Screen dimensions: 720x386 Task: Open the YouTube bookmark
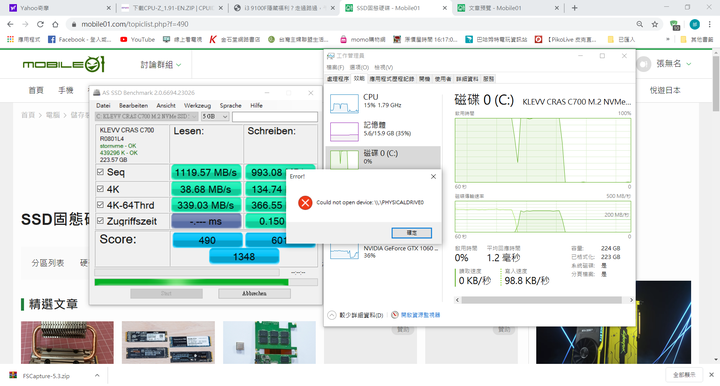(x=137, y=39)
